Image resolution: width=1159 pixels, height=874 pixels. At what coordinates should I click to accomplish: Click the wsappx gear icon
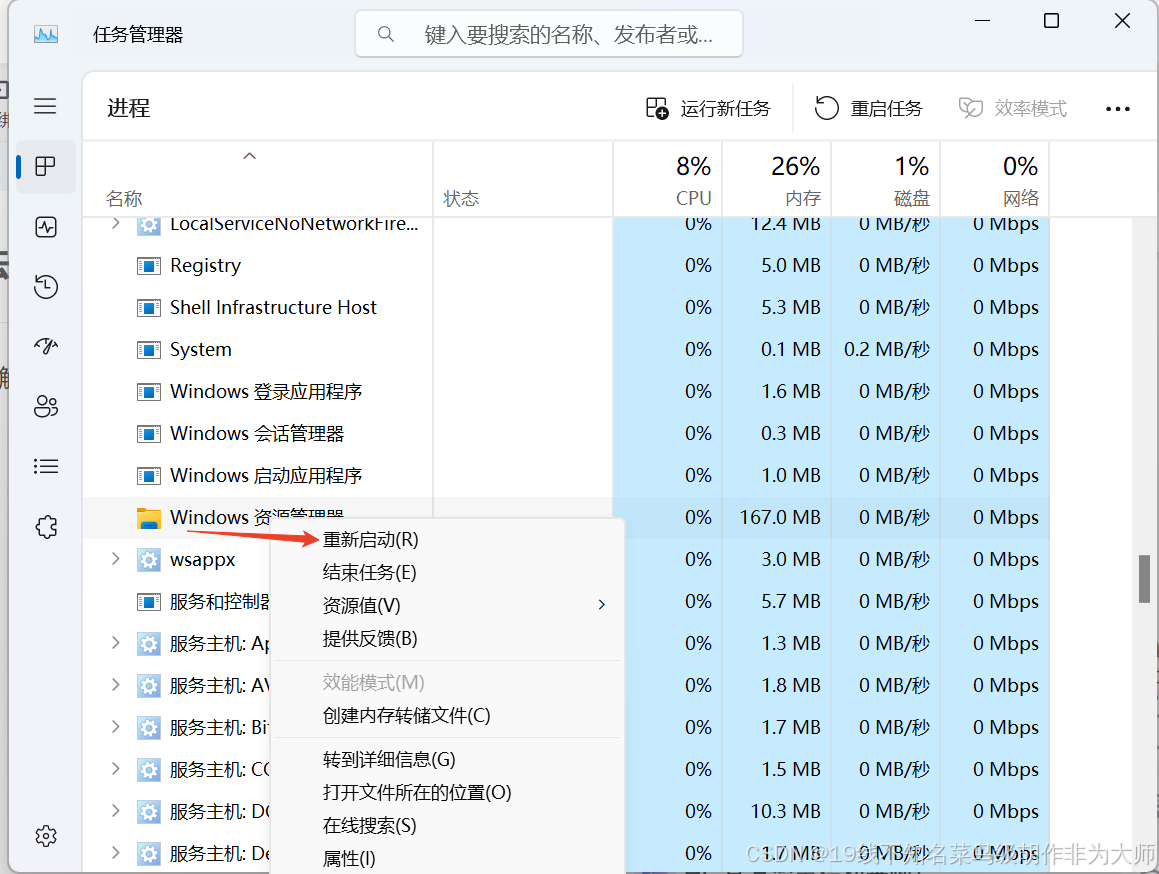tap(149, 560)
